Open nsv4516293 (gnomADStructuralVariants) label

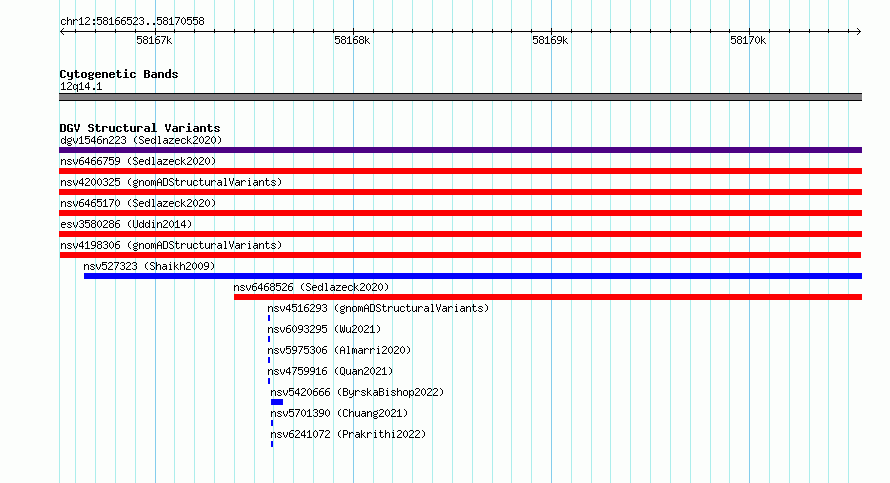(x=378, y=308)
